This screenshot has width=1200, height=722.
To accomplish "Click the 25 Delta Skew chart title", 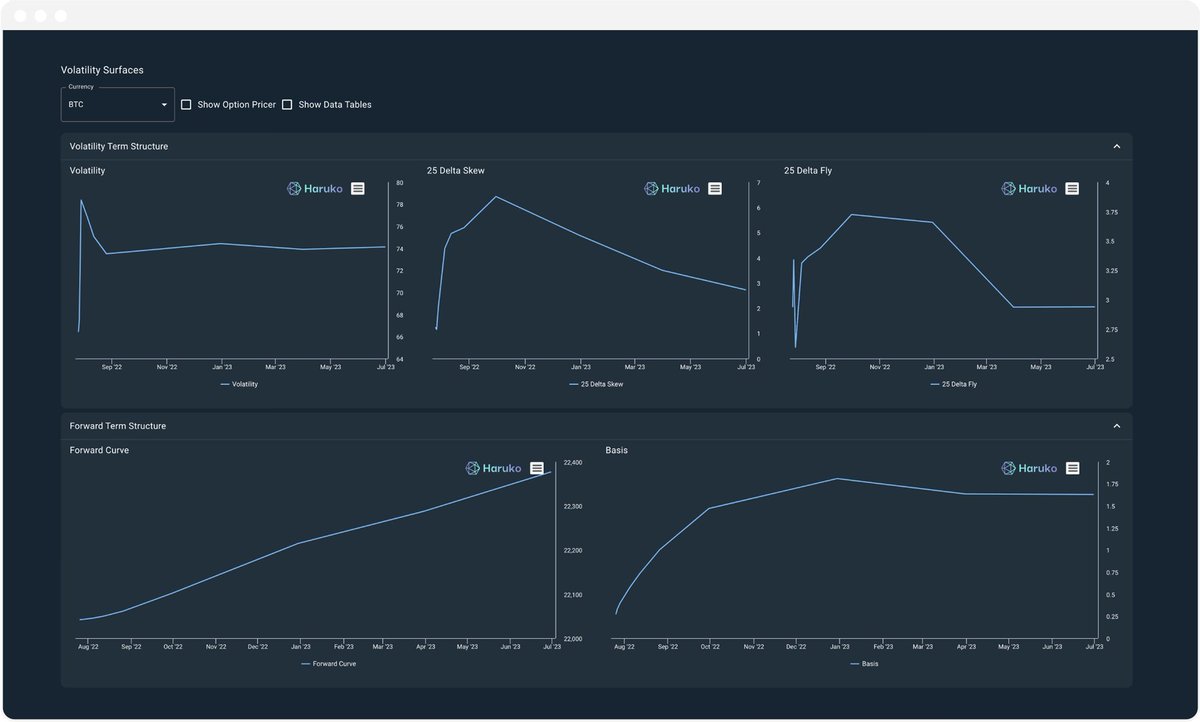I will point(456,171).
